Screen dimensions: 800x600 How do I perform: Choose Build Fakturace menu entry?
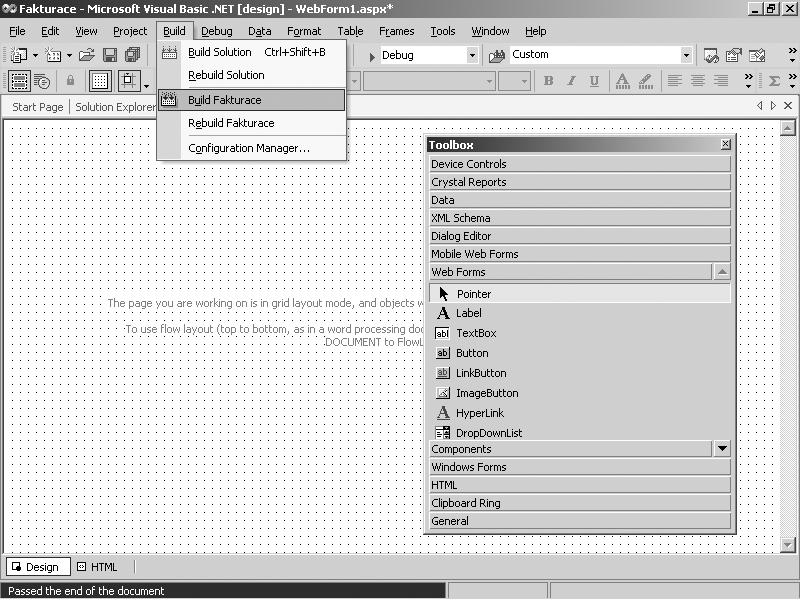tap(252, 100)
